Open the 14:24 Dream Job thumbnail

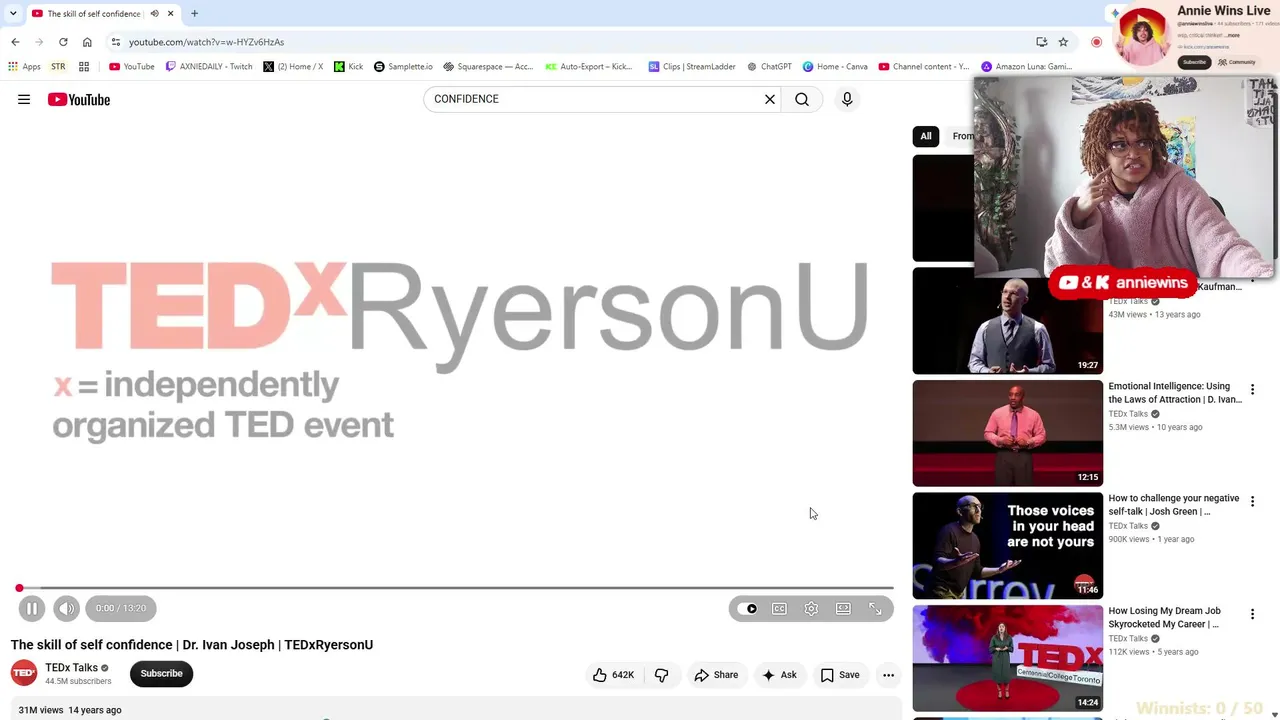tap(1007, 658)
